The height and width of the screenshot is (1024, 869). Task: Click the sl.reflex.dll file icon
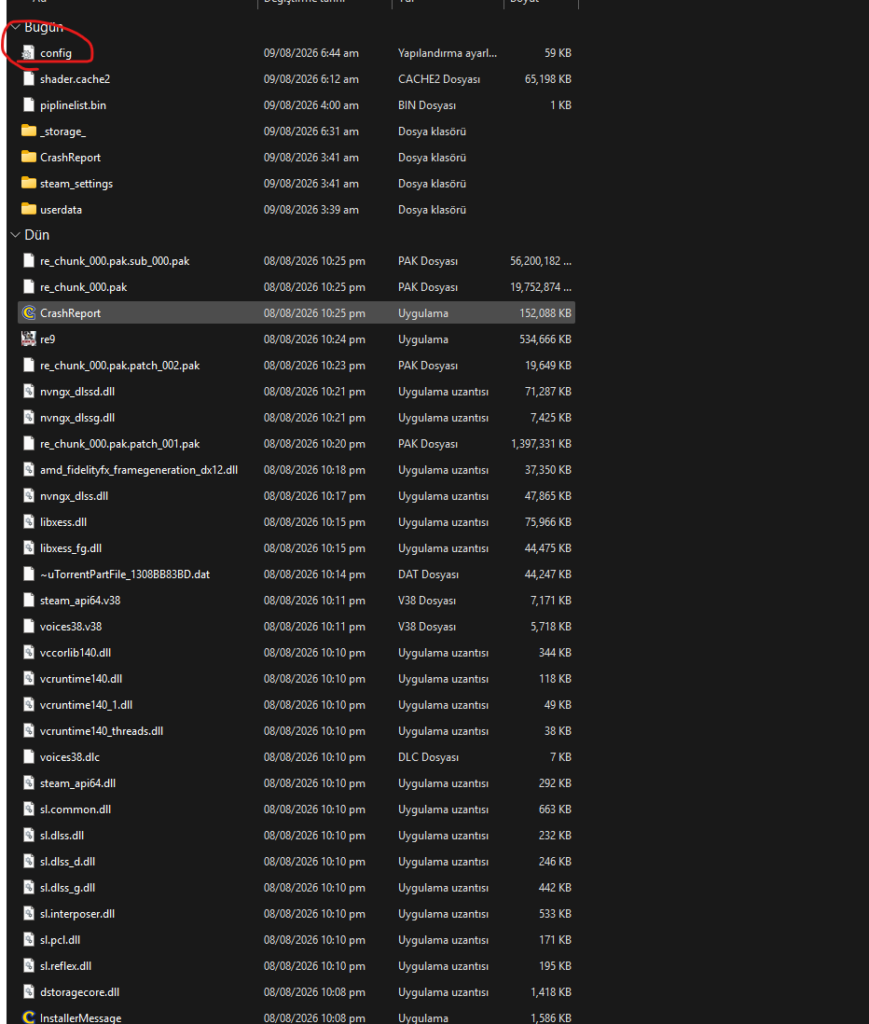(x=28, y=966)
